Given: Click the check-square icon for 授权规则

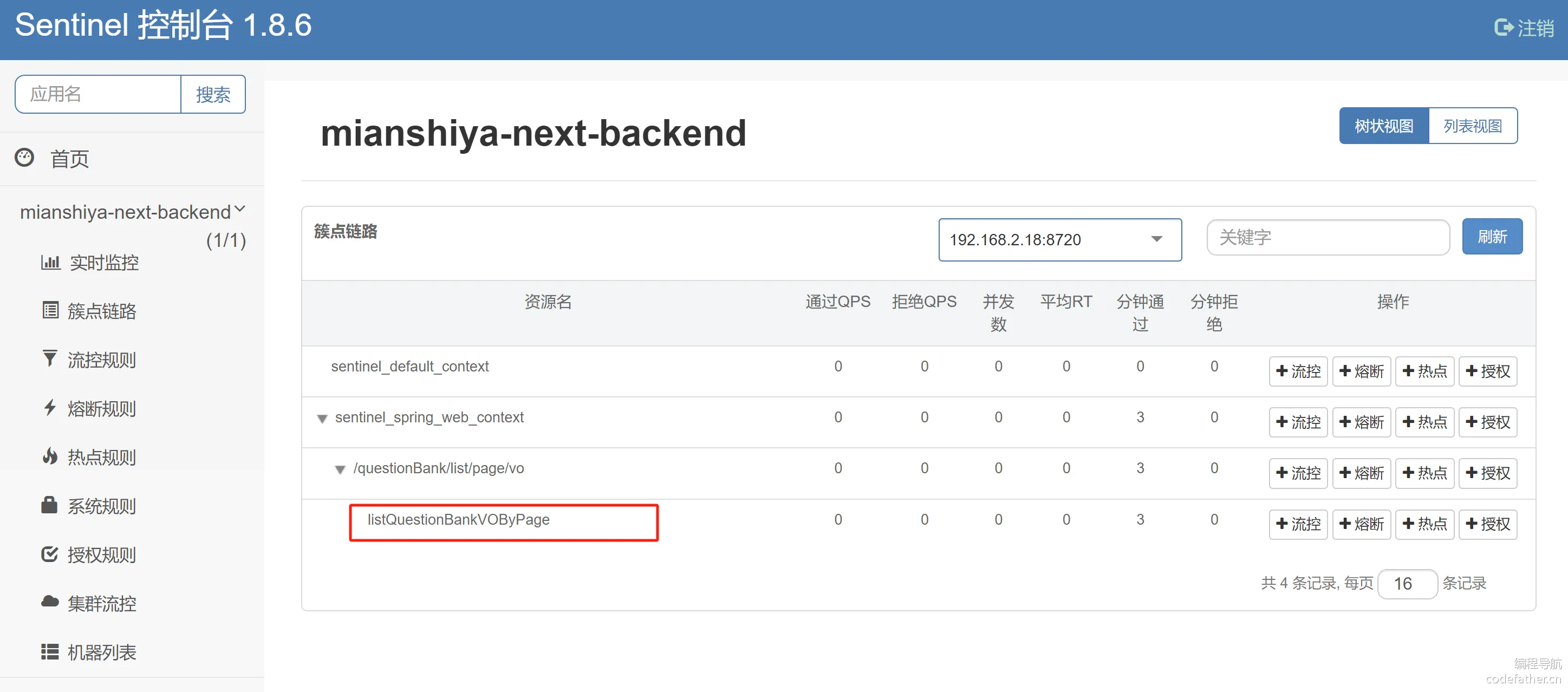Looking at the screenshot, I should (50, 554).
